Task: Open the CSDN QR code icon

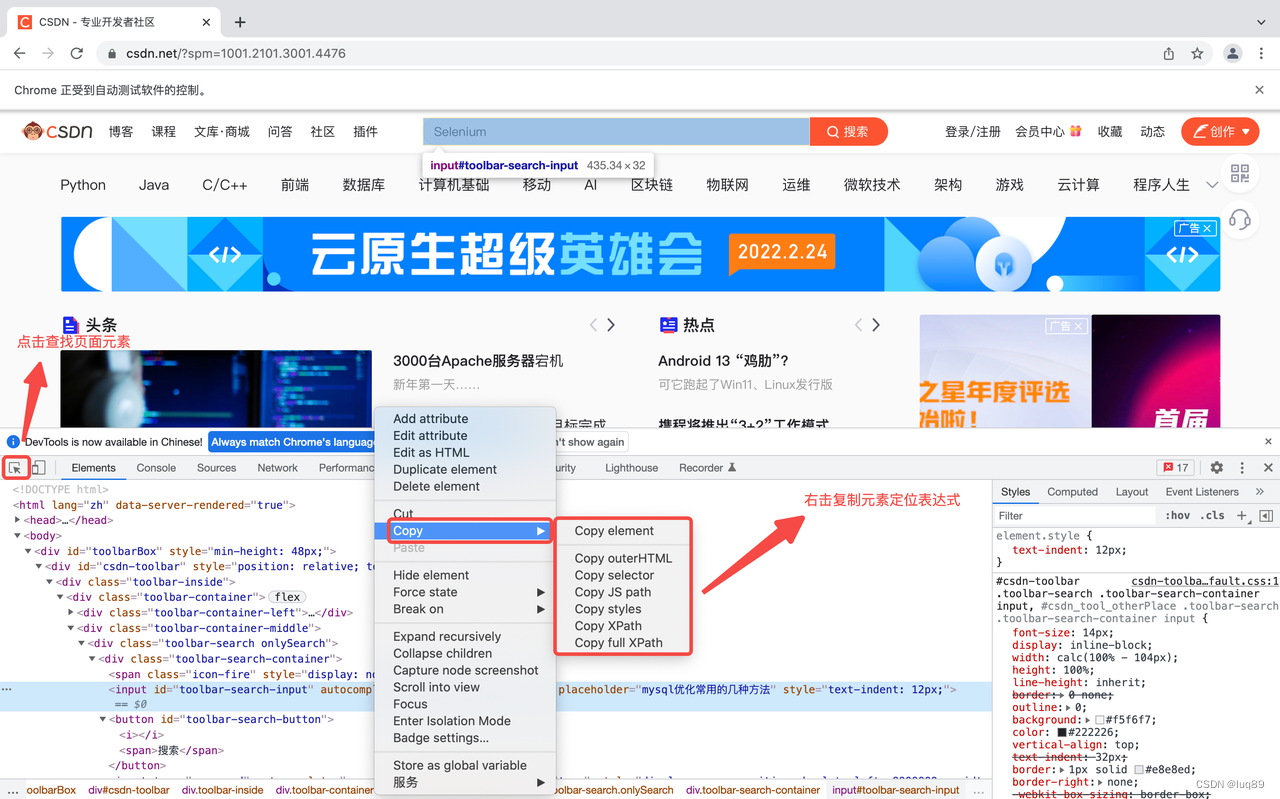Action: (x=1240, y=173)
